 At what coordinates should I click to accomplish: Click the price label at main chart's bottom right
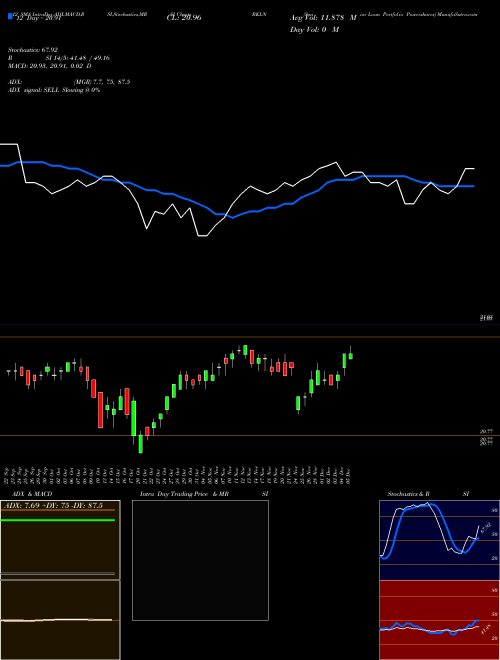486,318
